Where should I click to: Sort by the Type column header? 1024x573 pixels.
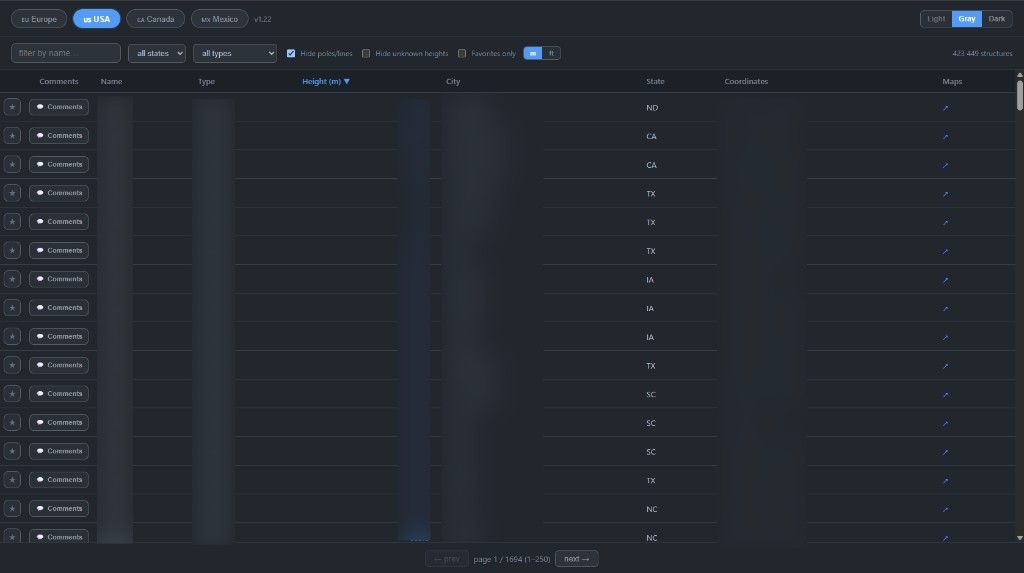point(206,82)
